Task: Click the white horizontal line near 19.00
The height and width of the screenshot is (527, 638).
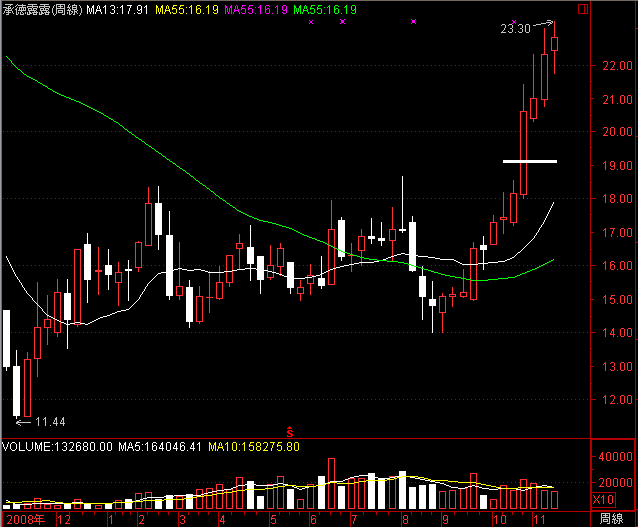Action: click(x=530, y=162)
